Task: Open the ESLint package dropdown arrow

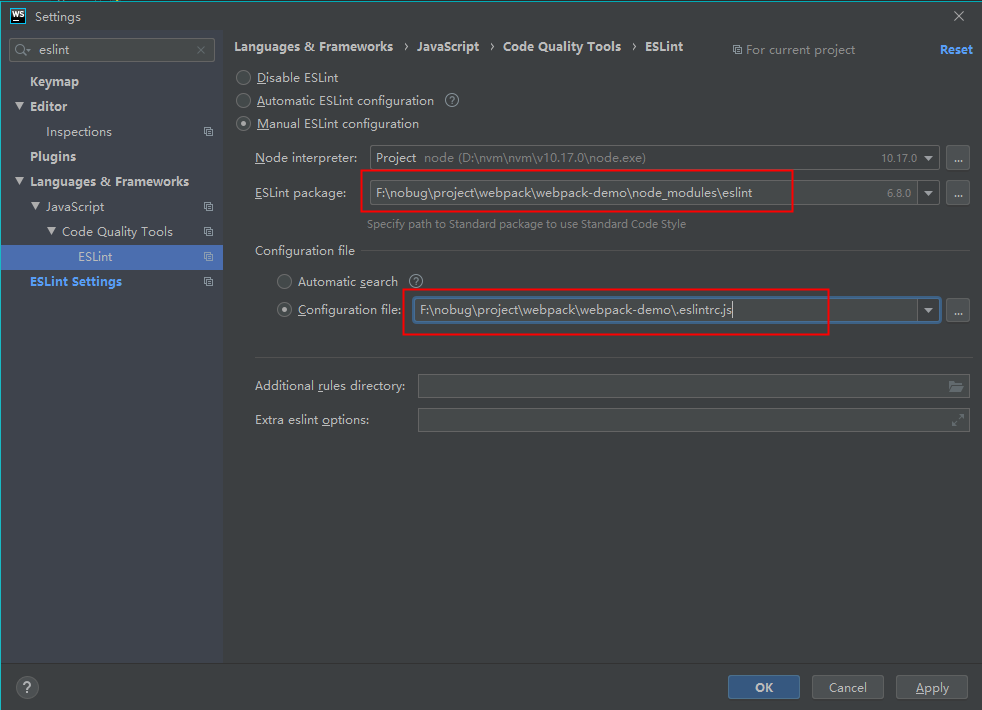Action: (x=928, y=193)
